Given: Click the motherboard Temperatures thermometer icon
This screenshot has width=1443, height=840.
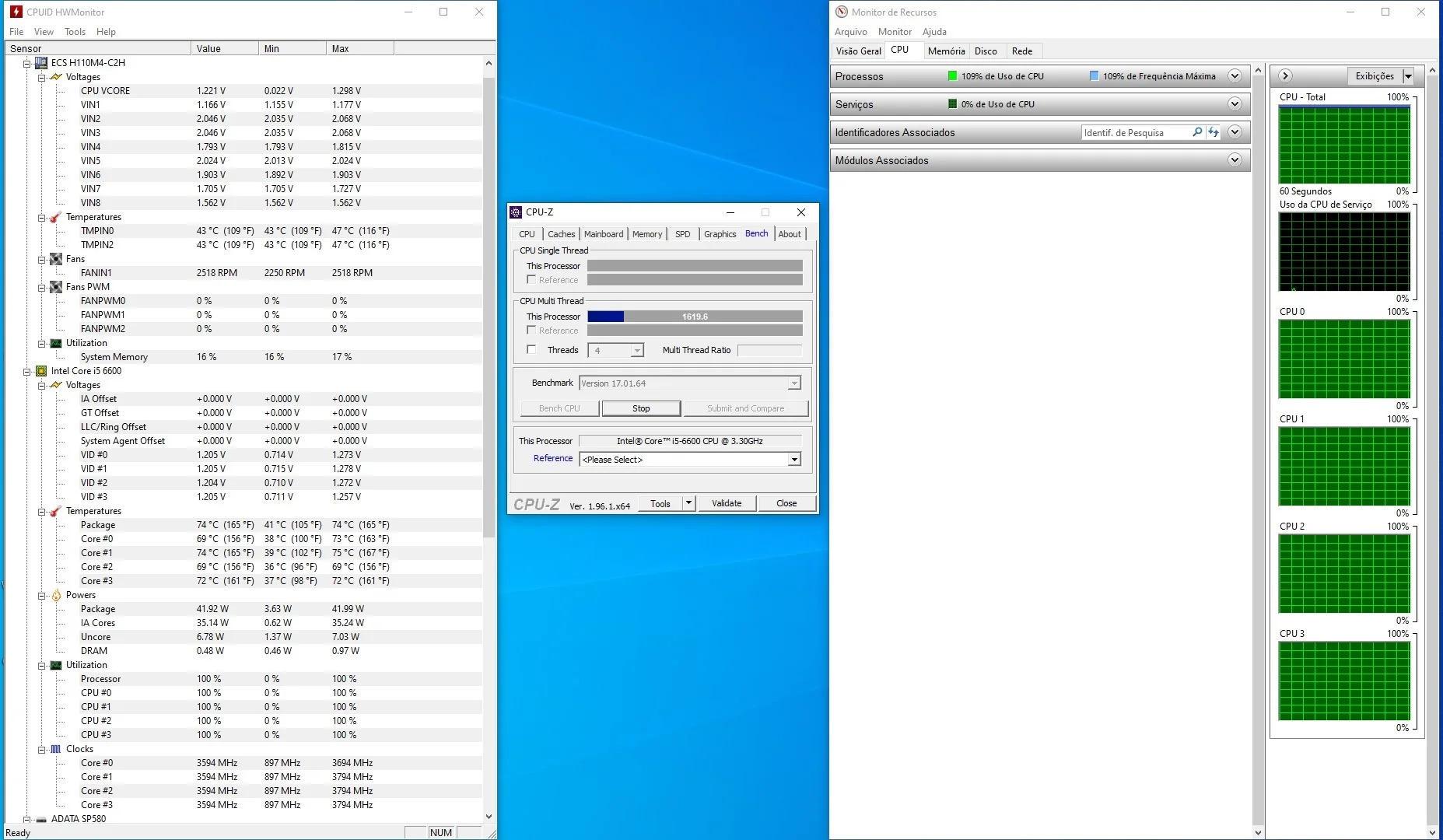Looking at the screenshot, I should tap(56, 217).
